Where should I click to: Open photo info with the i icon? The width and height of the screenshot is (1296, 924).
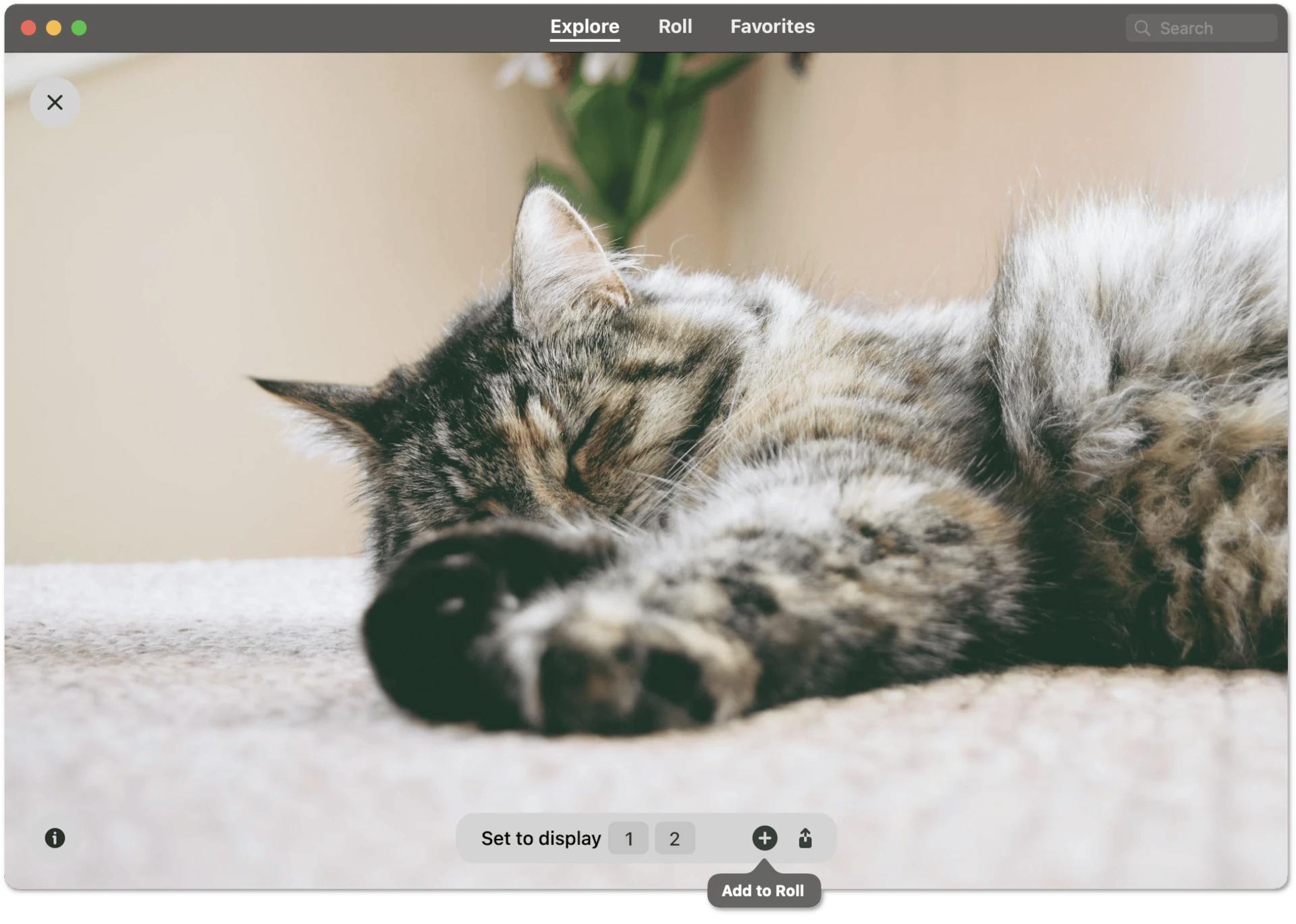(x=55, y=838)
